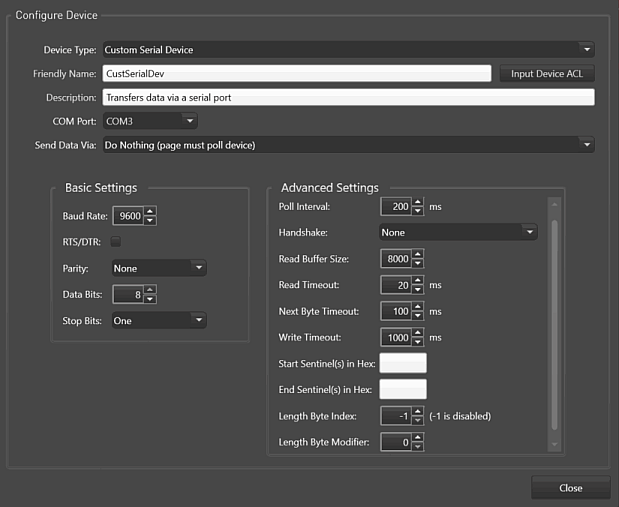Viewport: 619px width, 507px height.
Task: Open the Handshake dropdown
Action: (458, 232)
